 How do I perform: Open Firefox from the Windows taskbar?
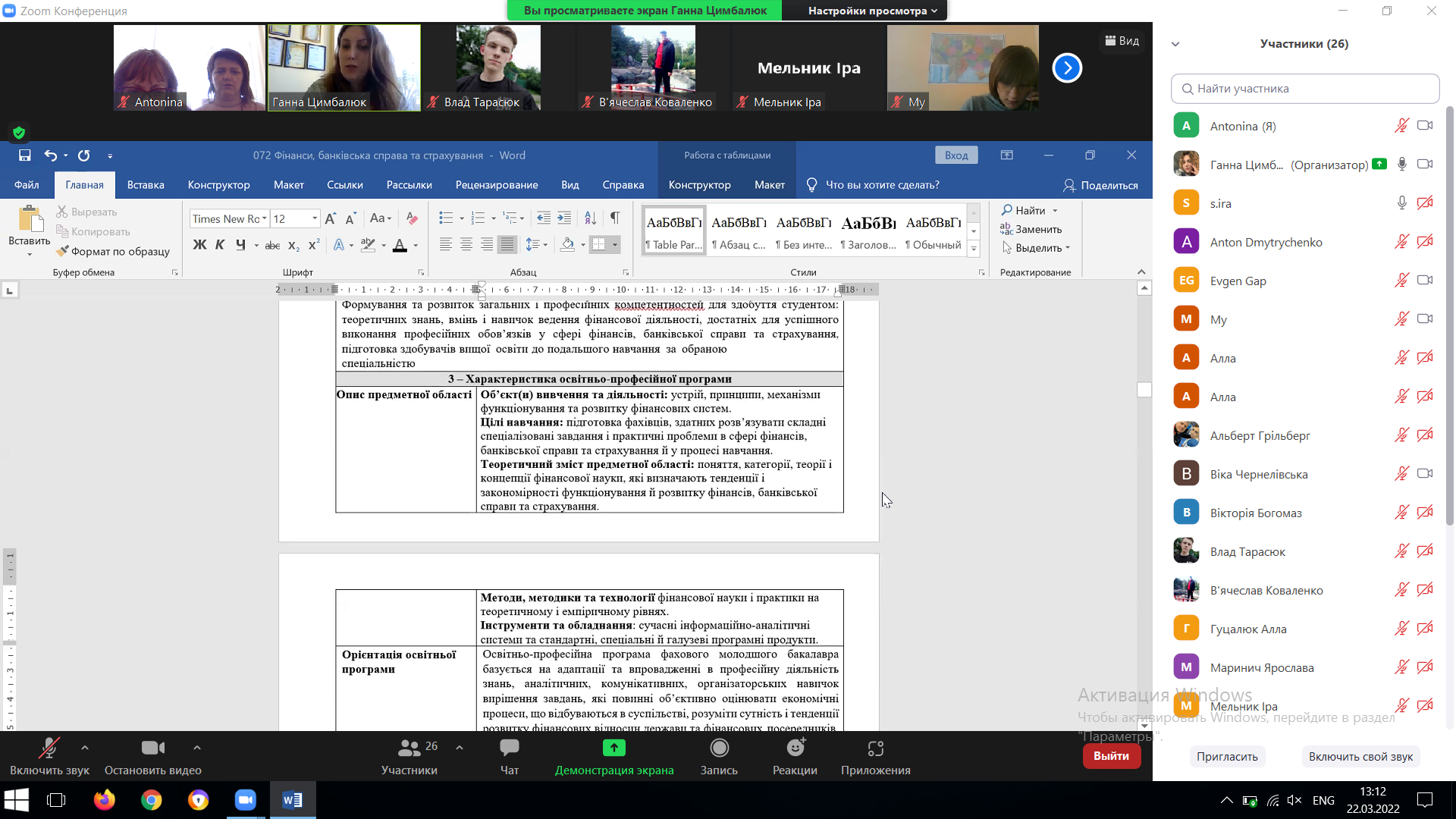point(104,800)
